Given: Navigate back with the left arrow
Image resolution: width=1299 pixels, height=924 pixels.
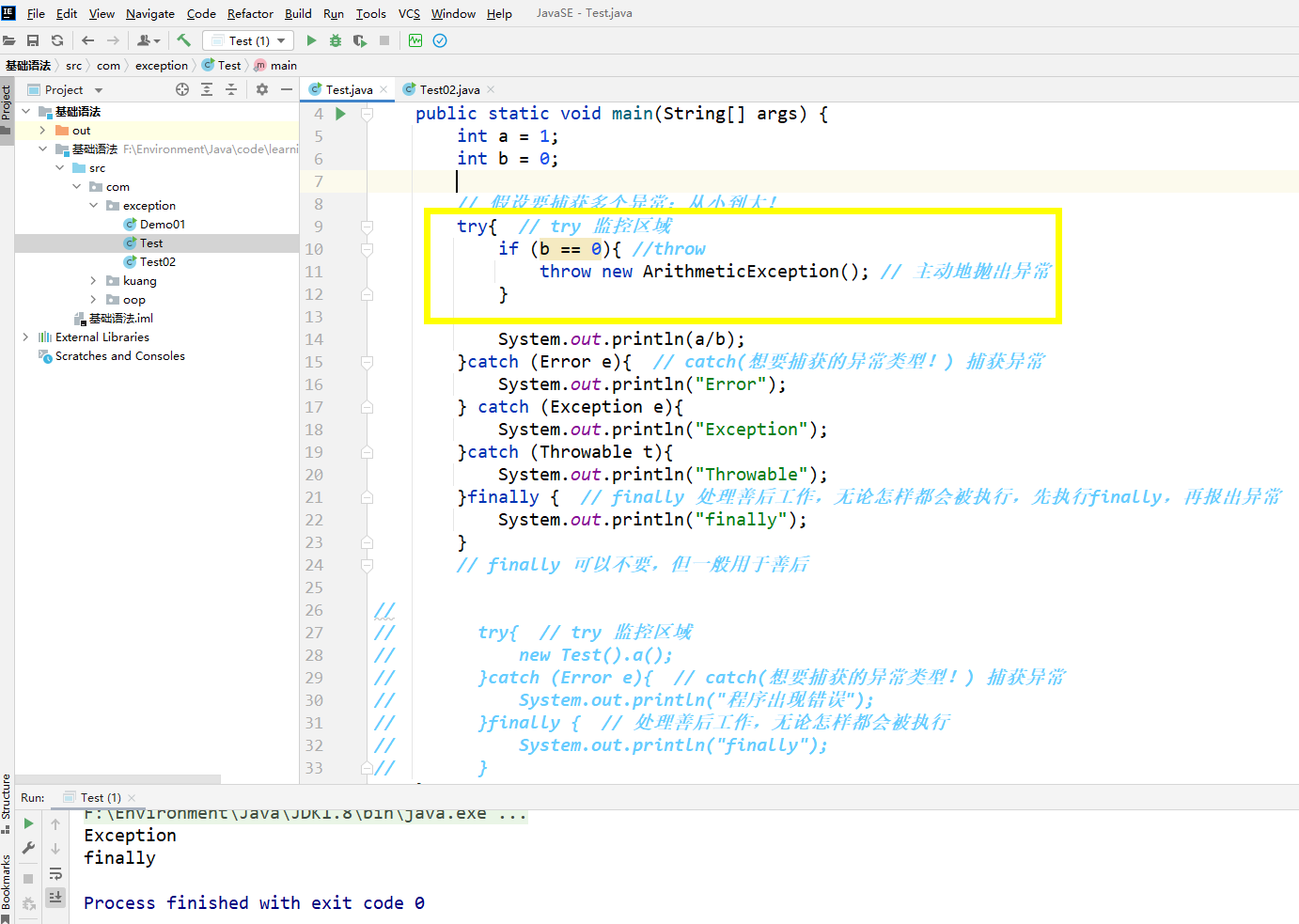Looking at the screenshot, I should 87,40.
